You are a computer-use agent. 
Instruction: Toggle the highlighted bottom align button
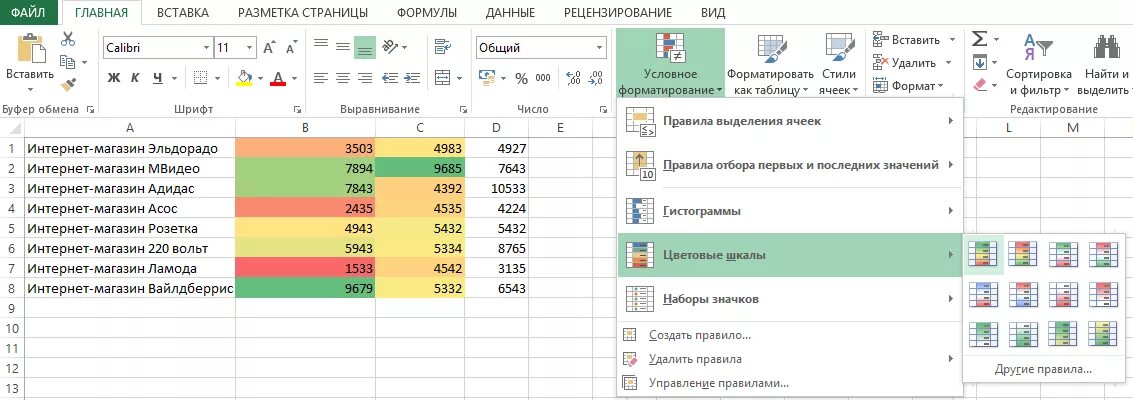pyautogui.click(x=365, y=48)
